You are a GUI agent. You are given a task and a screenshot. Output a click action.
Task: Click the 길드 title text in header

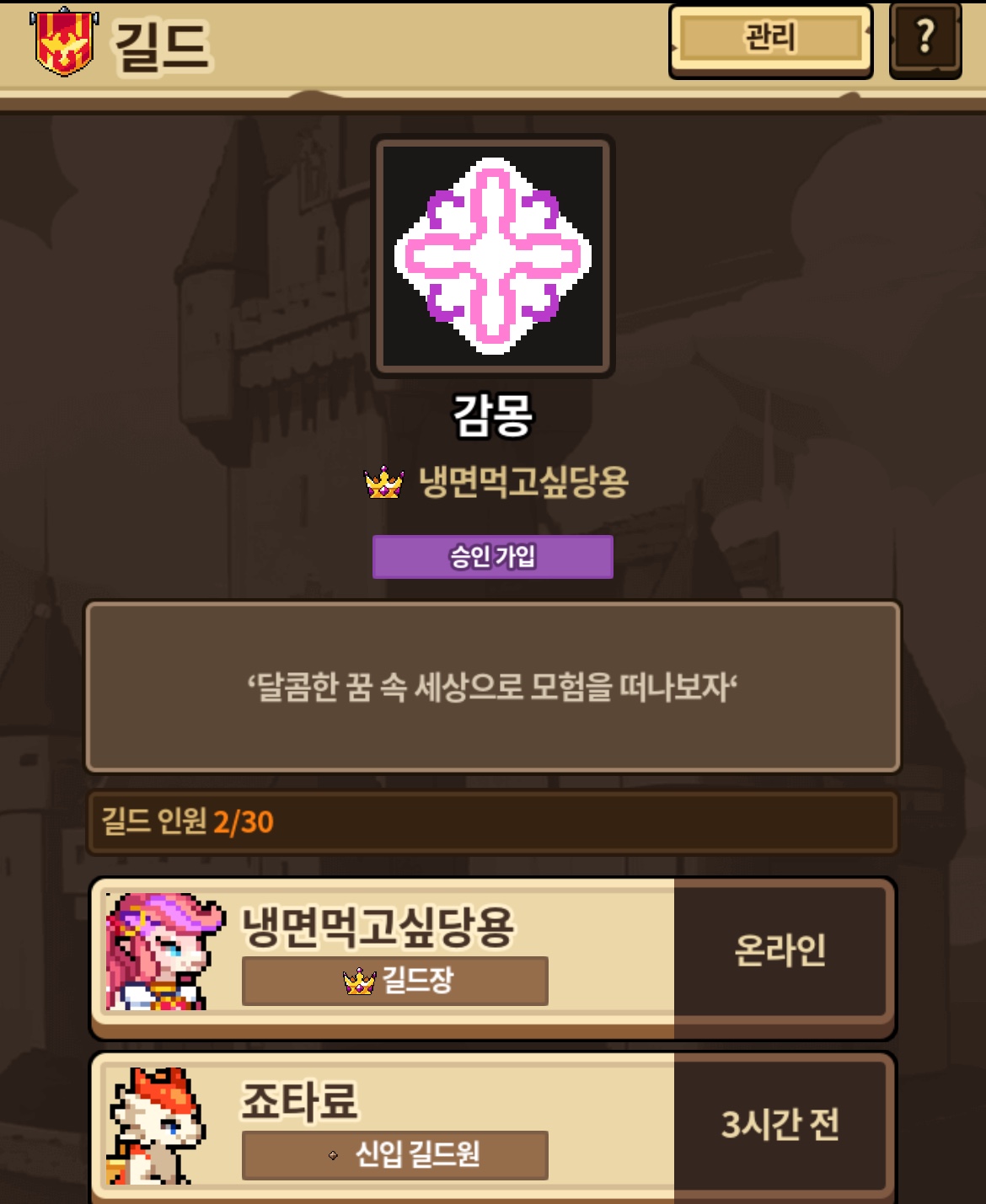click(x=163, y=46)
